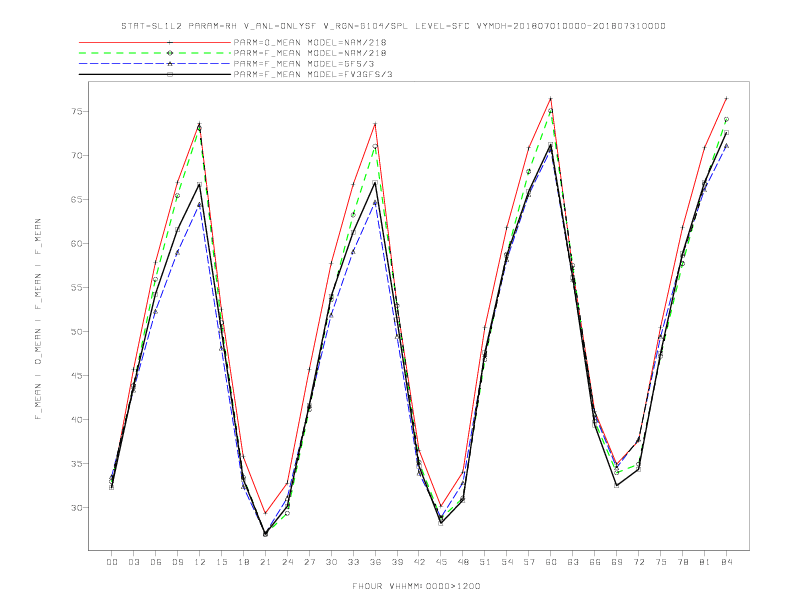This screenshot has height=612, width=792.
Task: Click y-axis tick label 45
Action: click(x=75, y=376)
